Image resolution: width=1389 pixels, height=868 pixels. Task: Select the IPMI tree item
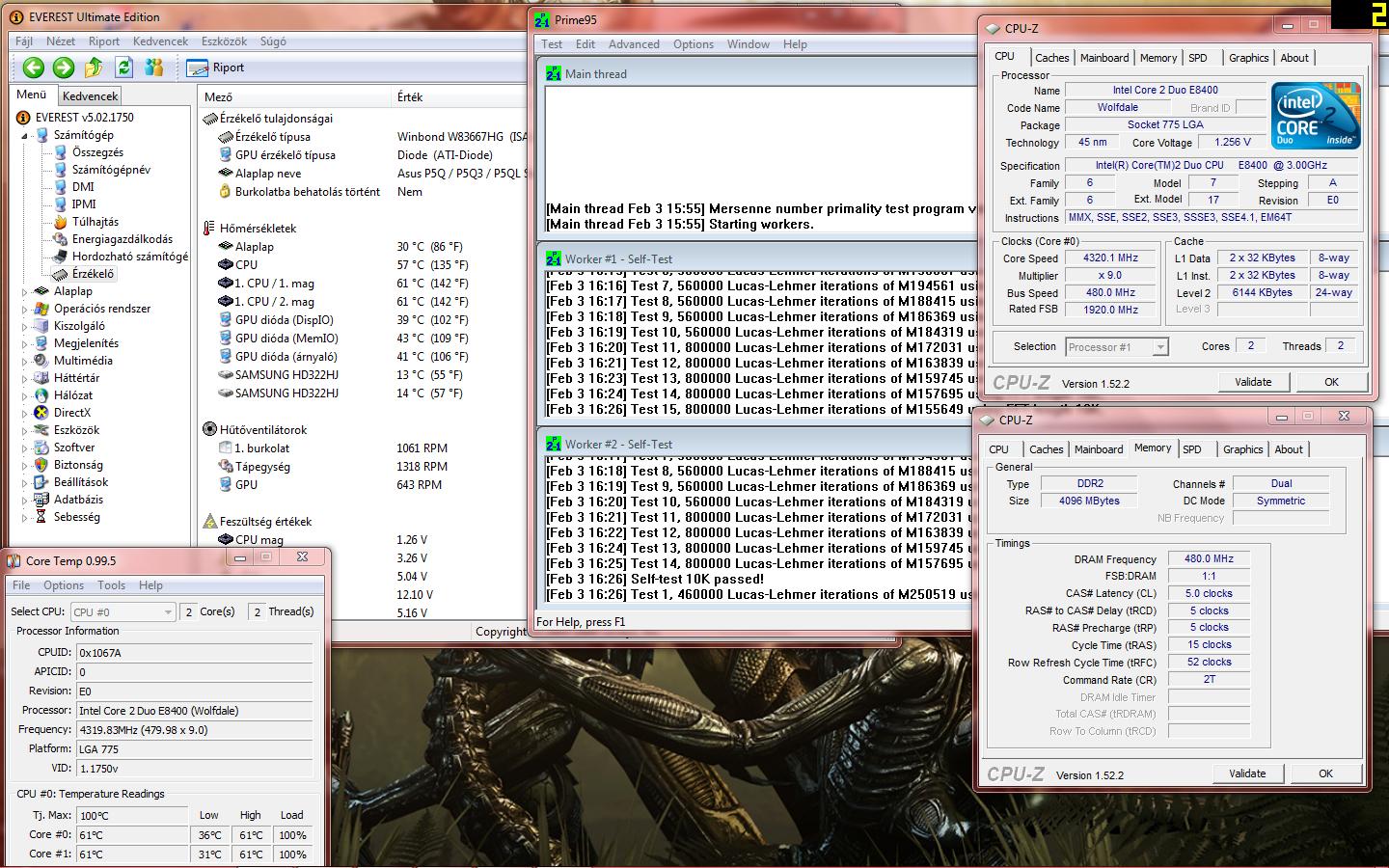coord(84,204)
